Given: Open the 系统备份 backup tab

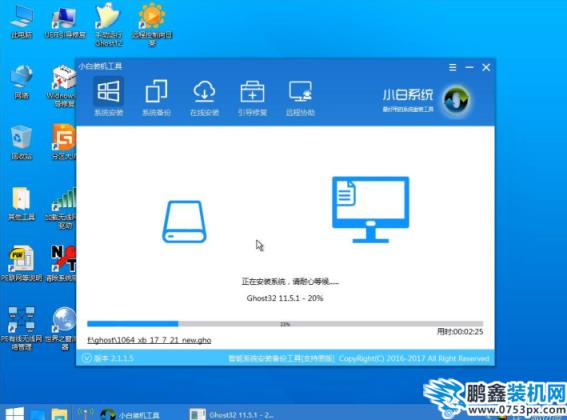Looking at the screenshot, I should [x=156, y=98].
